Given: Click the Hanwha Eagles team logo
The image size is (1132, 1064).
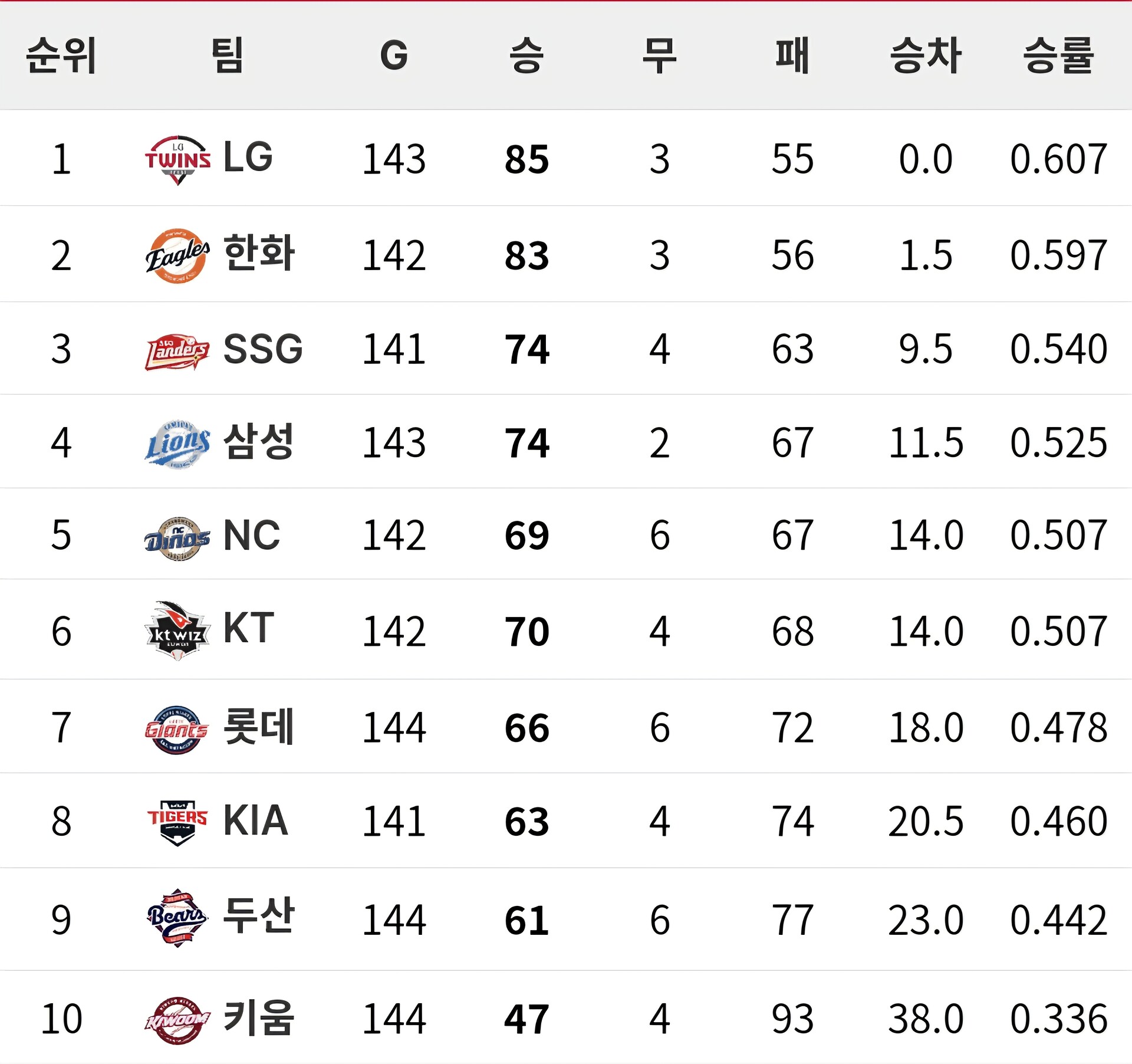Looking at the screenshot, I should coord(177,255).
